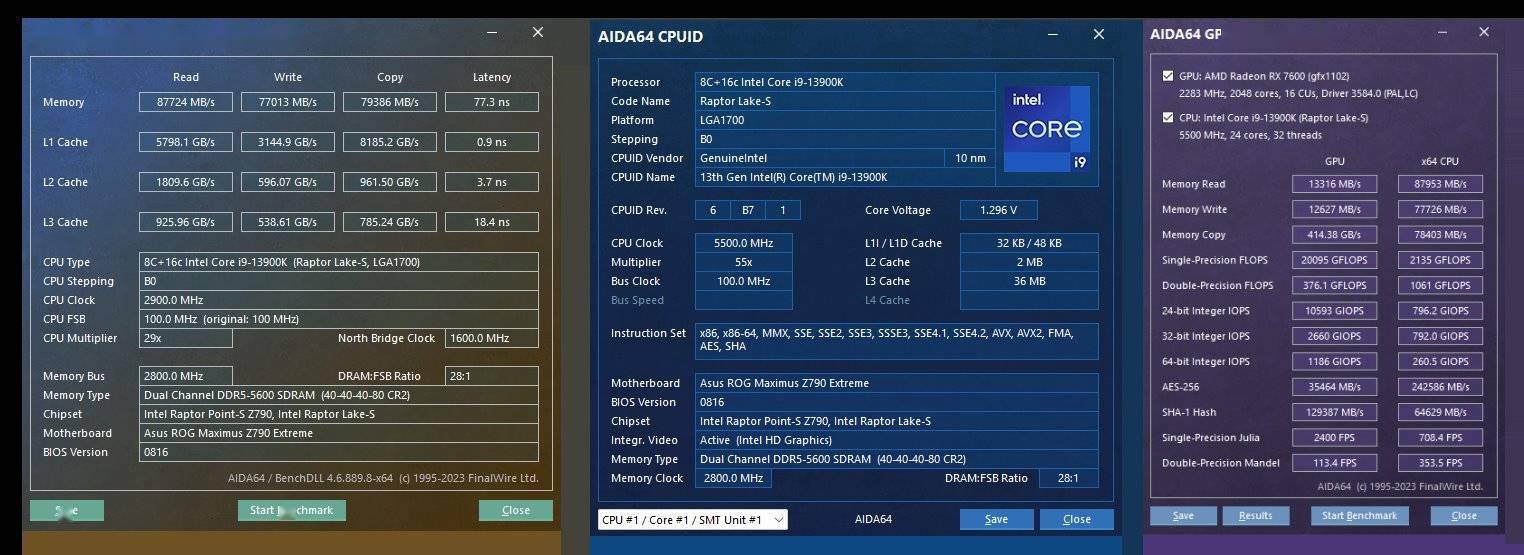Click the GPU 24-bit Integer IOPS value 10593 GIOPS
Viewport: 1524px width, 555px height.
point(1335,311)
